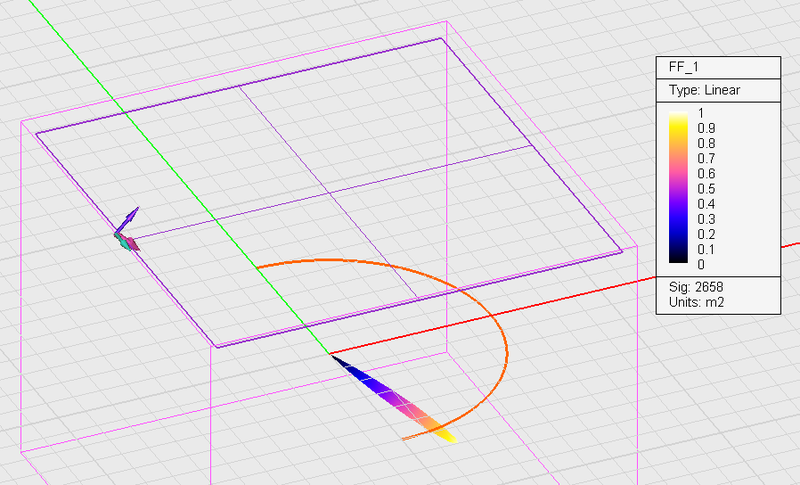
Task: Click the FF_1 legend title
Action: (x=683, y=67)
